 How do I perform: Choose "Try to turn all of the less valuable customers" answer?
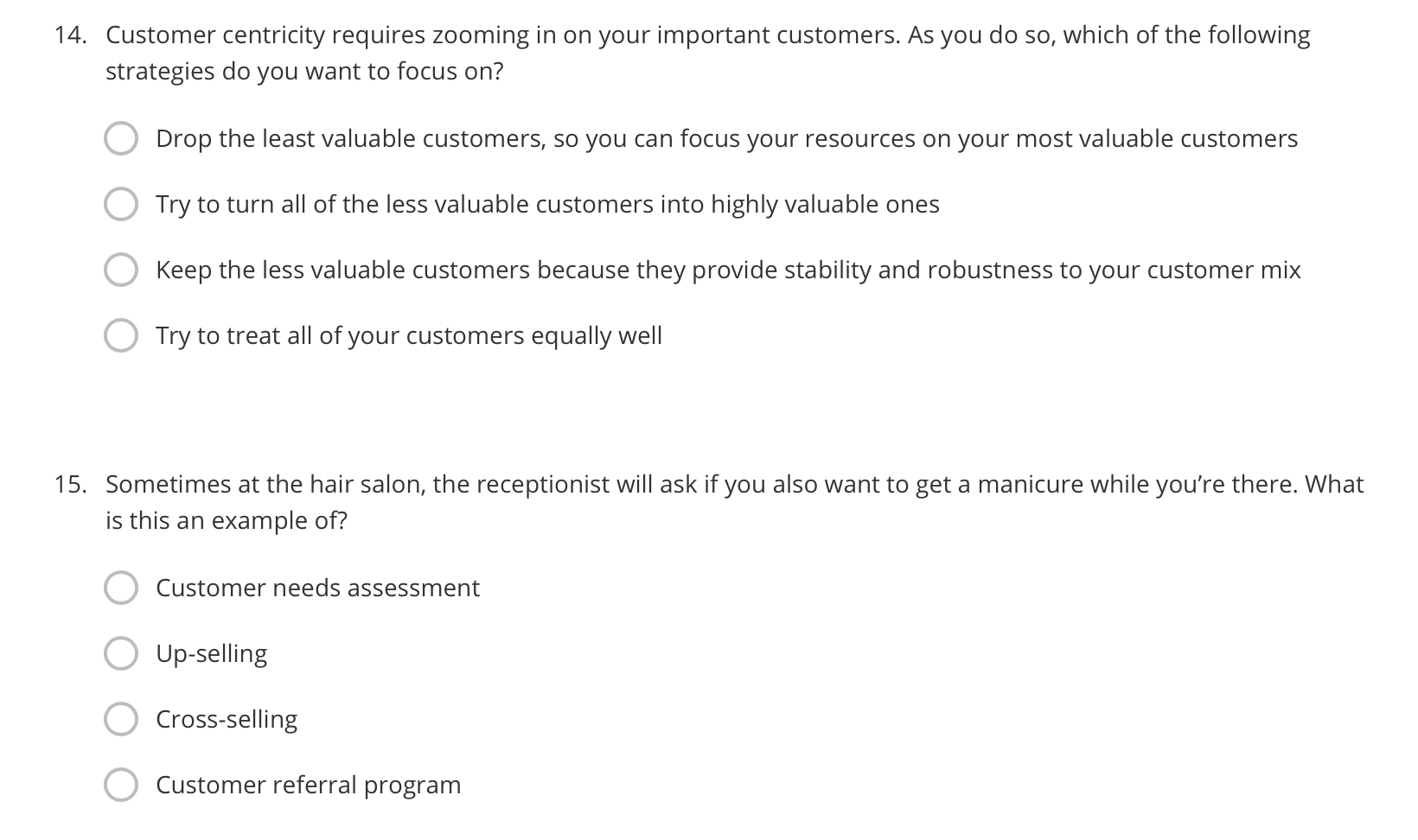pyautogui.click(x=121, y=204)
